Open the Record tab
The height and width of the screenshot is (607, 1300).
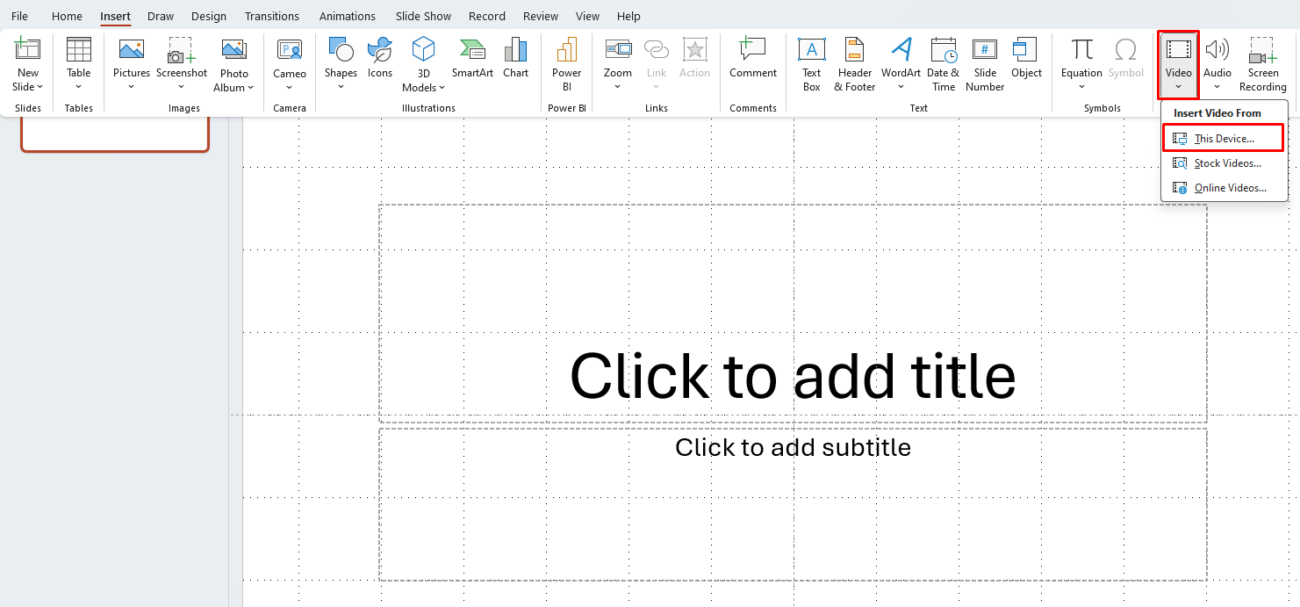[487, 16]
